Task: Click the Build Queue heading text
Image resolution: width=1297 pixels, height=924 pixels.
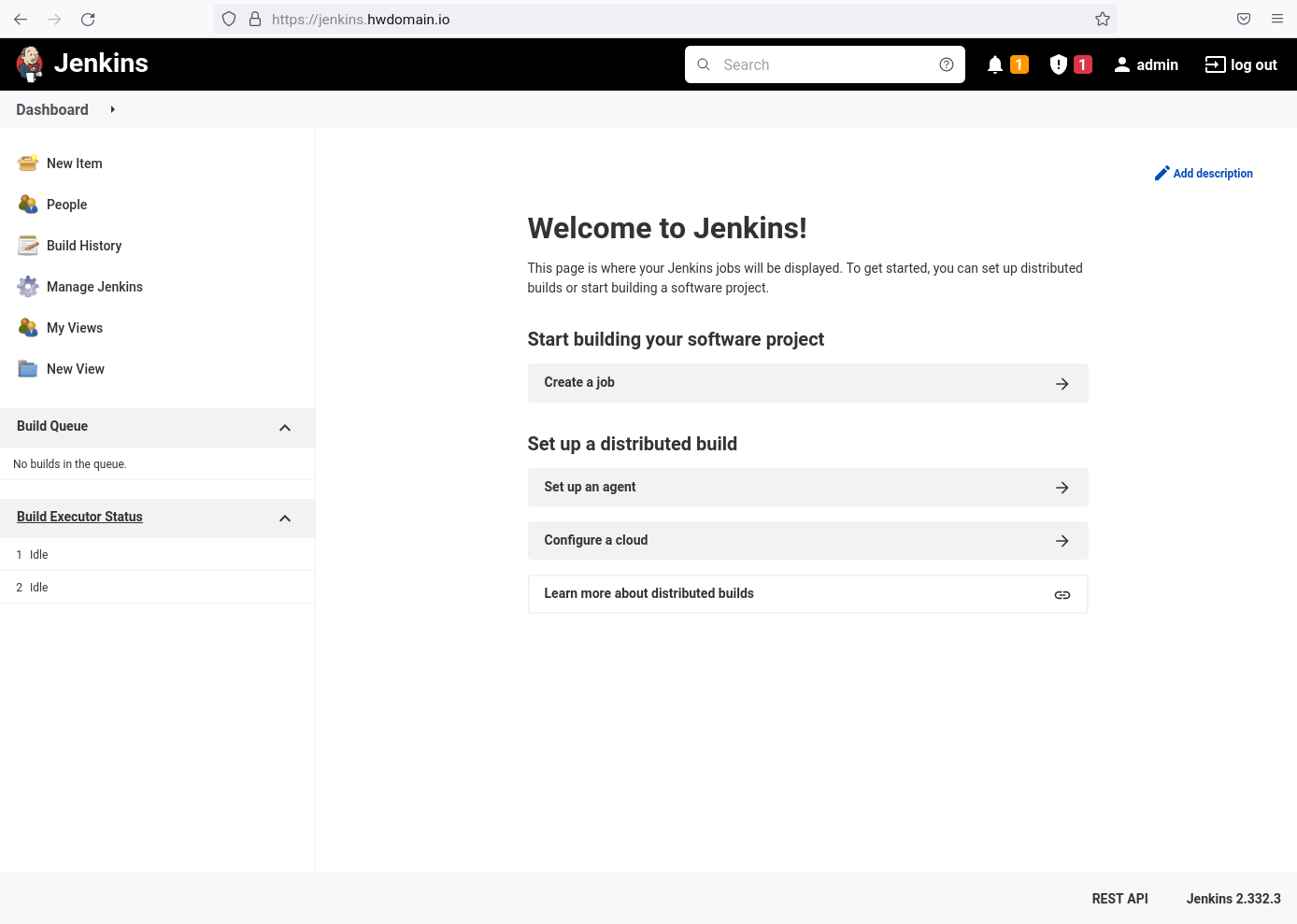Action: (52, 426)
